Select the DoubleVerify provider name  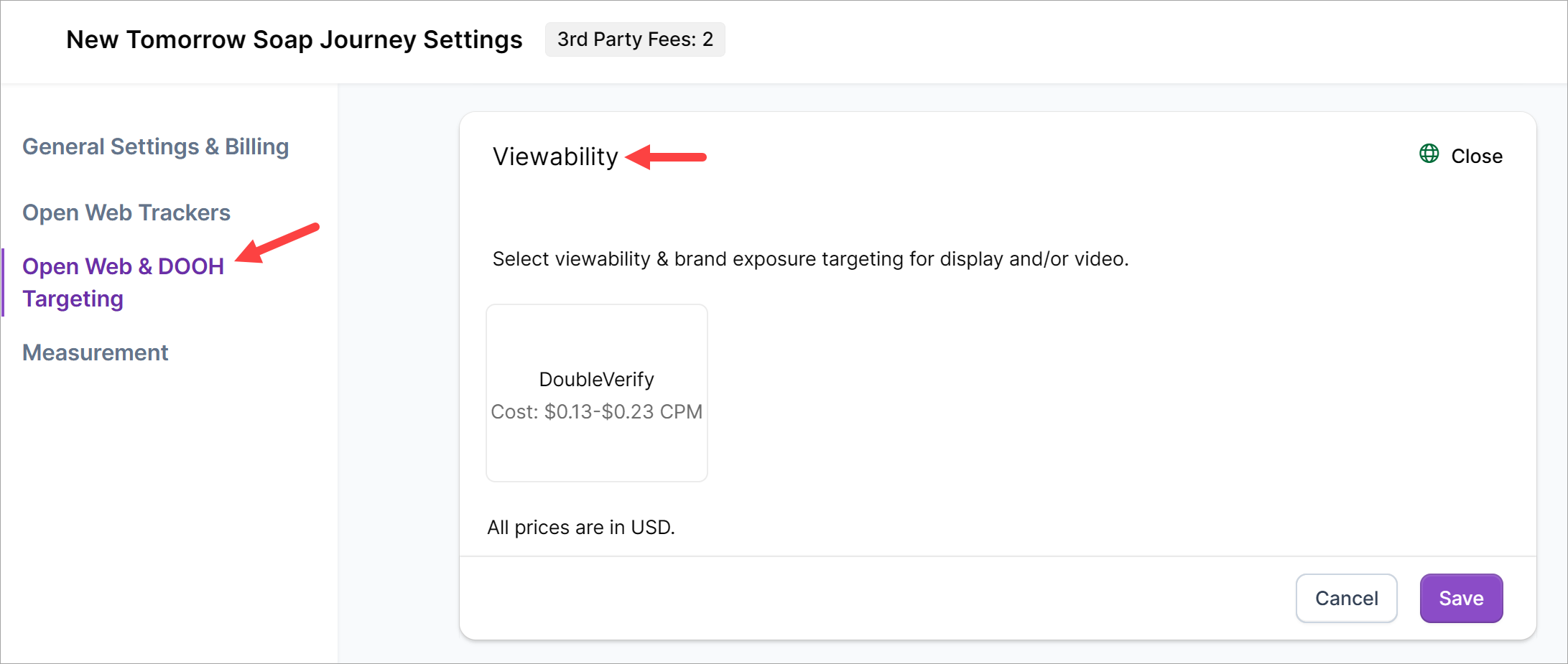(x=596, y=379)
